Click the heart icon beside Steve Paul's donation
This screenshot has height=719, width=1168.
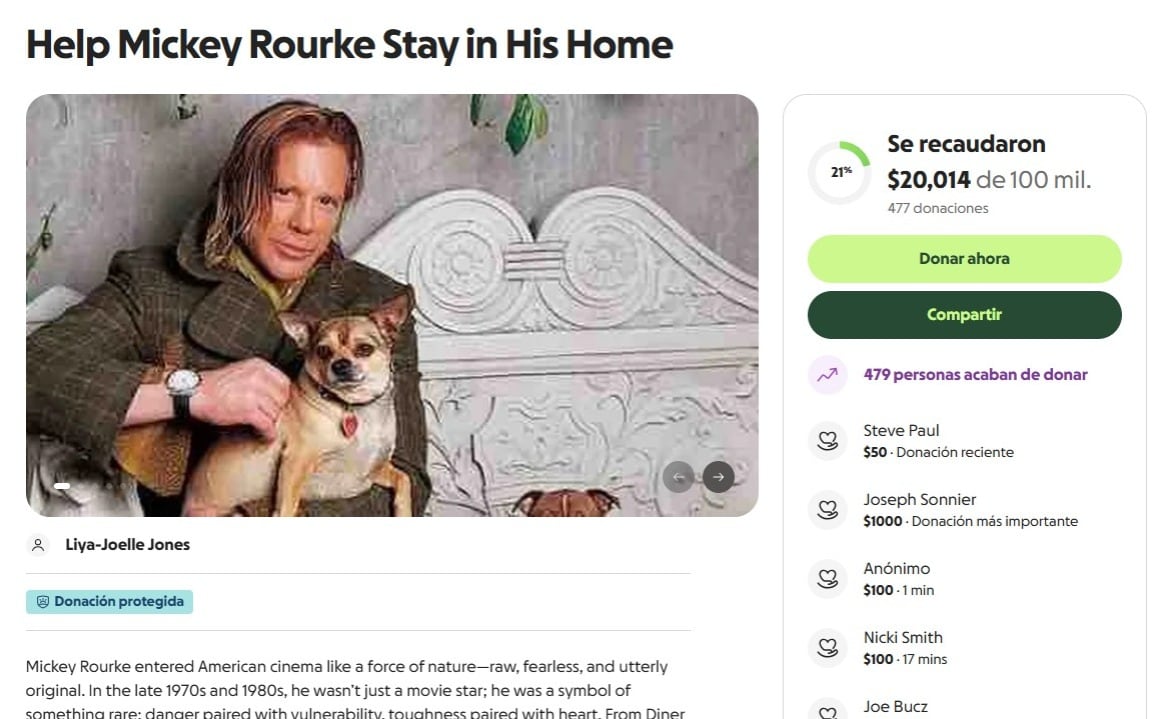827,440
